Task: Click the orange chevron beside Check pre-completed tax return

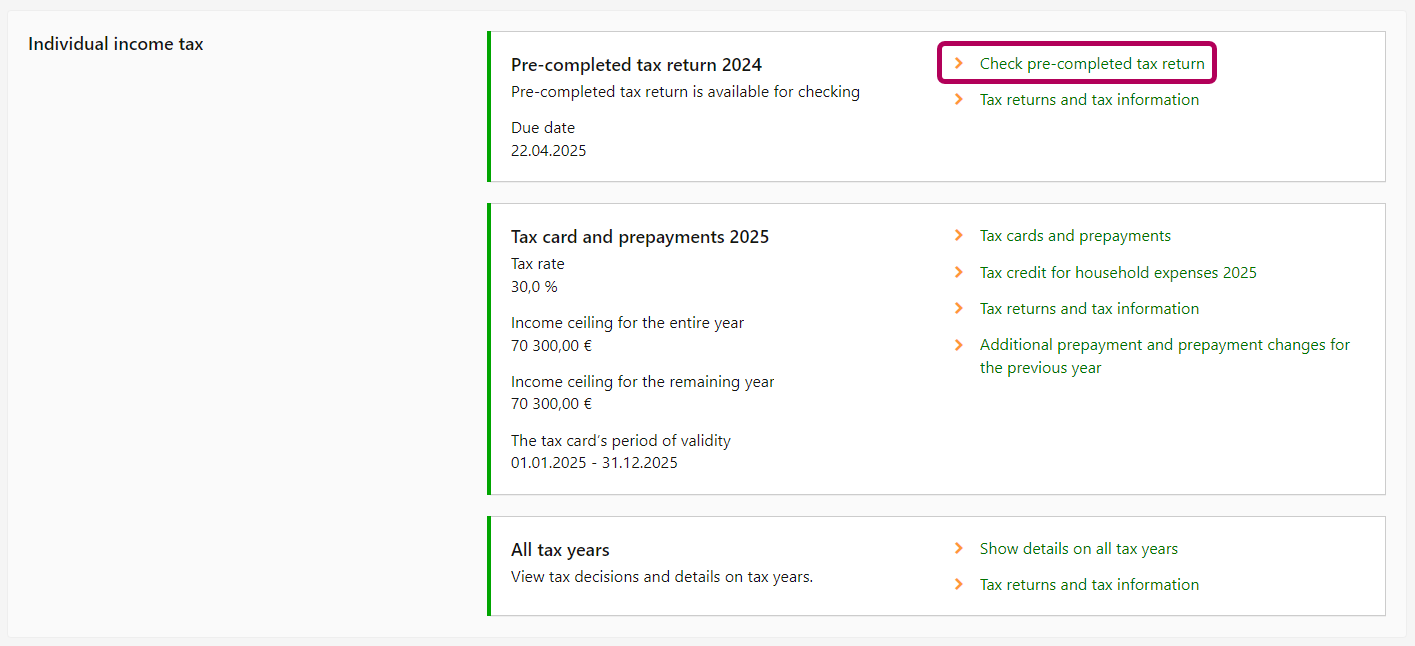Action: pos(959,63)
